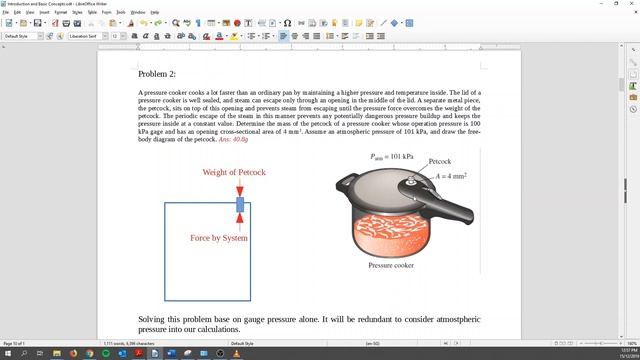Click the Insert Comment yellow note icon
The height and width of the screenshot is (360, 640).
click(359, 23)
